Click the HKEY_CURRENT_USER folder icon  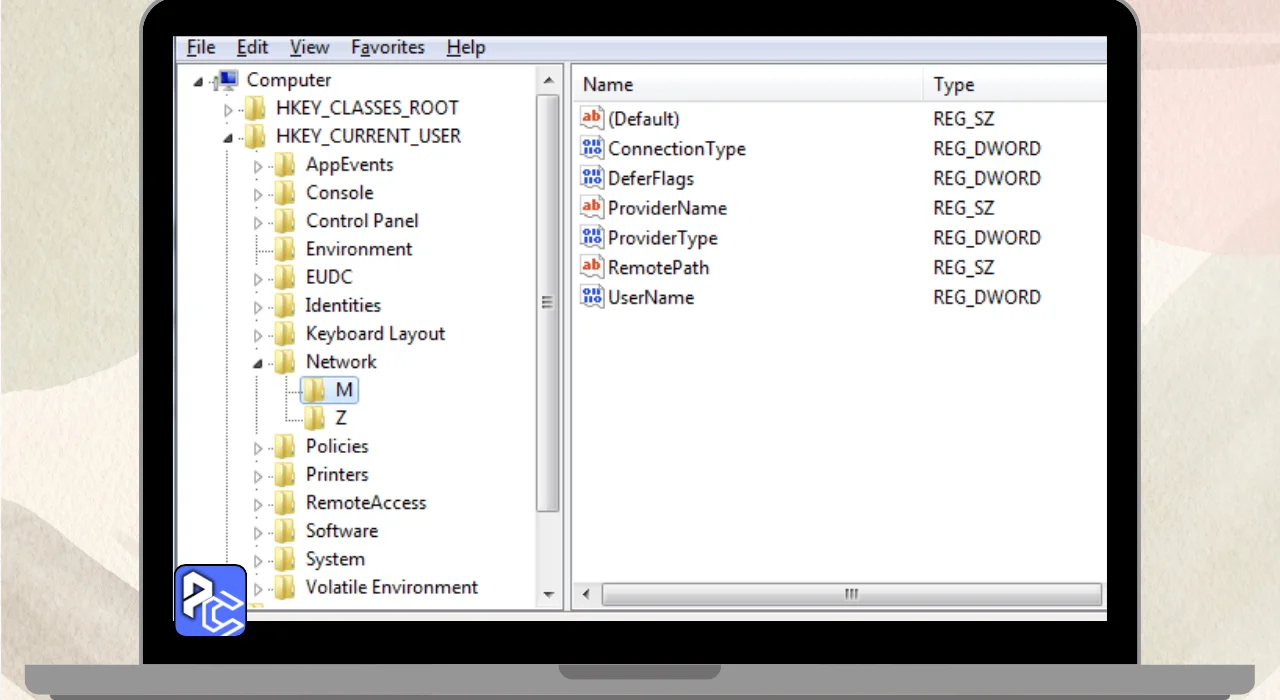[256, 136]
